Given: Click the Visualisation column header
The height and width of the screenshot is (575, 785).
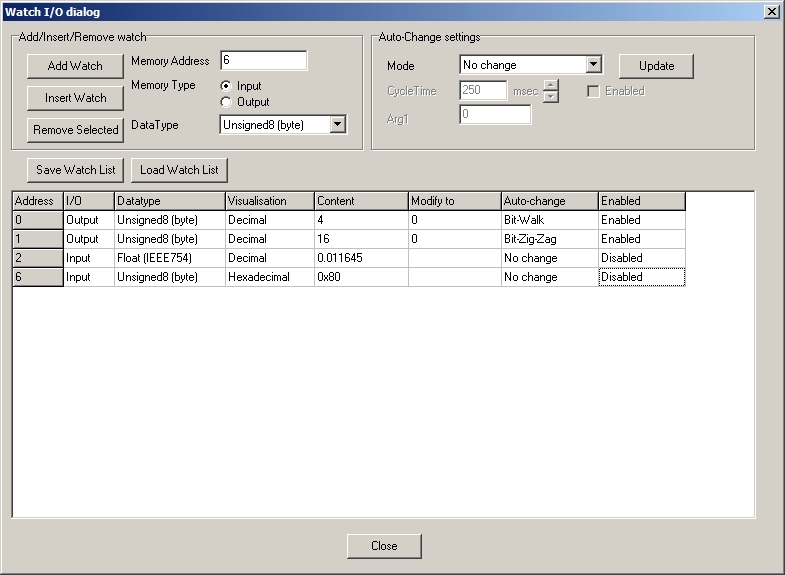Looking at the screenshot, I should (269, 201).
